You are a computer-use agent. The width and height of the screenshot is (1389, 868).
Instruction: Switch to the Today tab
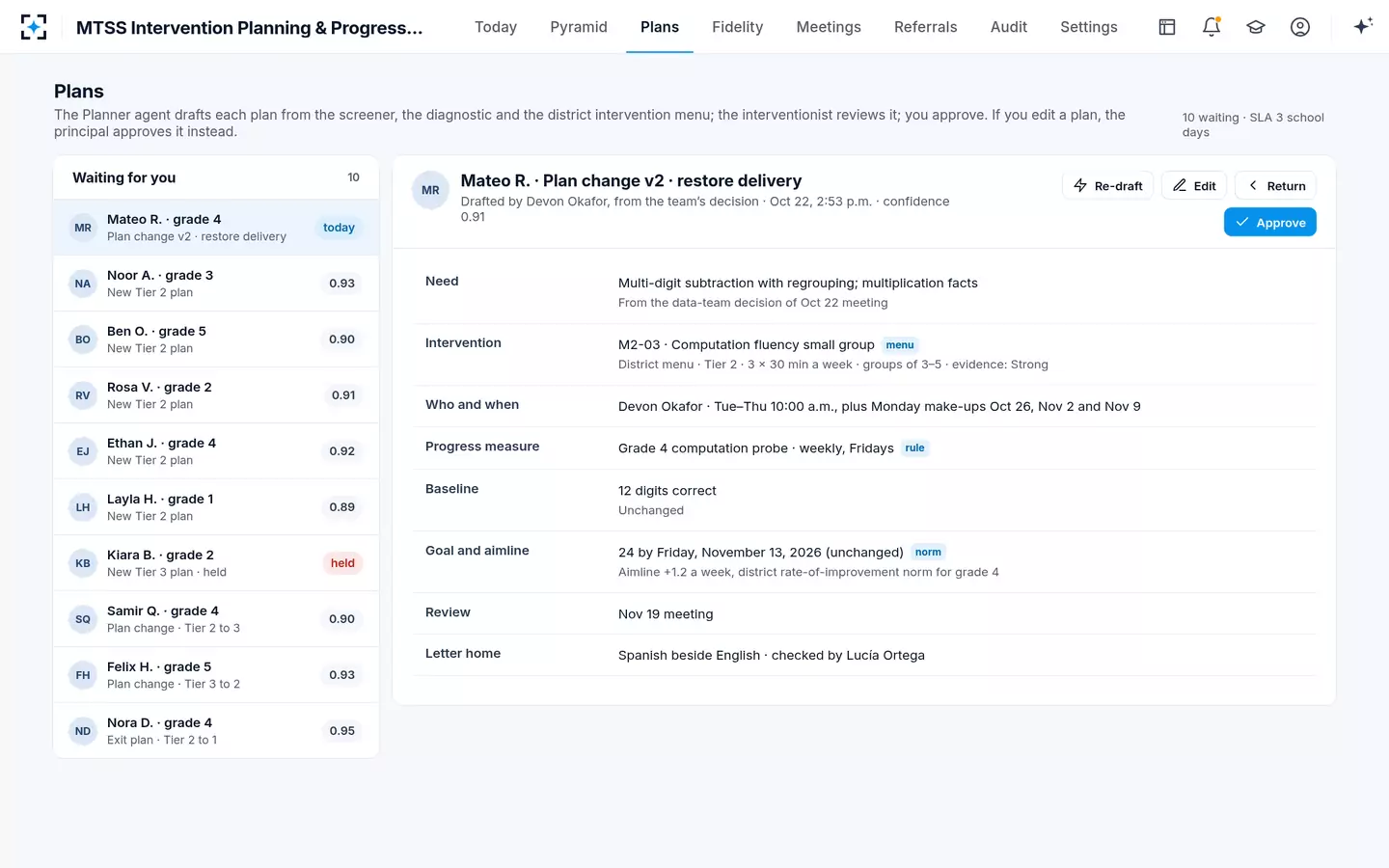(x=496, y=27)
